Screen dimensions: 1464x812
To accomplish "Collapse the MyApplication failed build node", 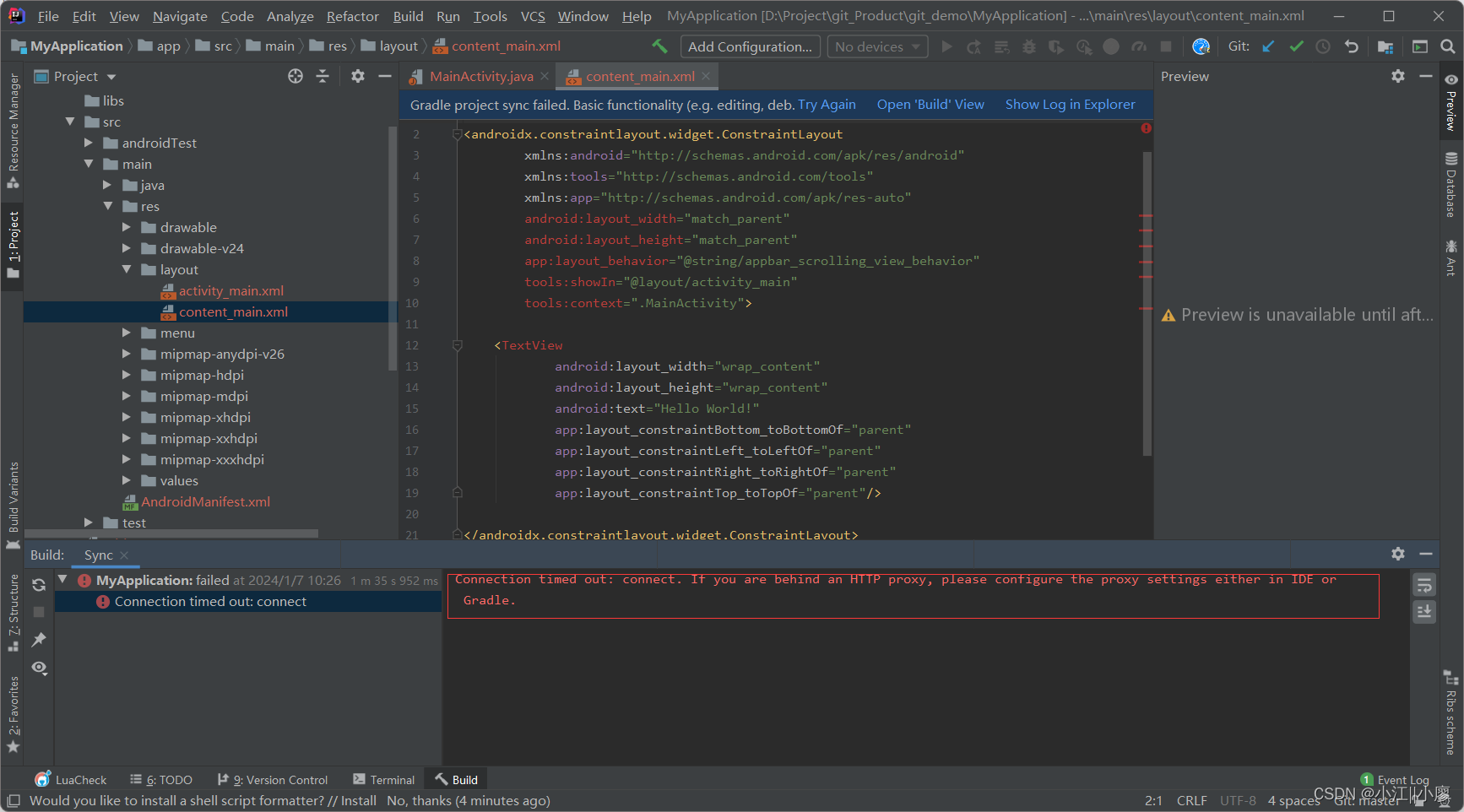I will click(x=62, y=580).
